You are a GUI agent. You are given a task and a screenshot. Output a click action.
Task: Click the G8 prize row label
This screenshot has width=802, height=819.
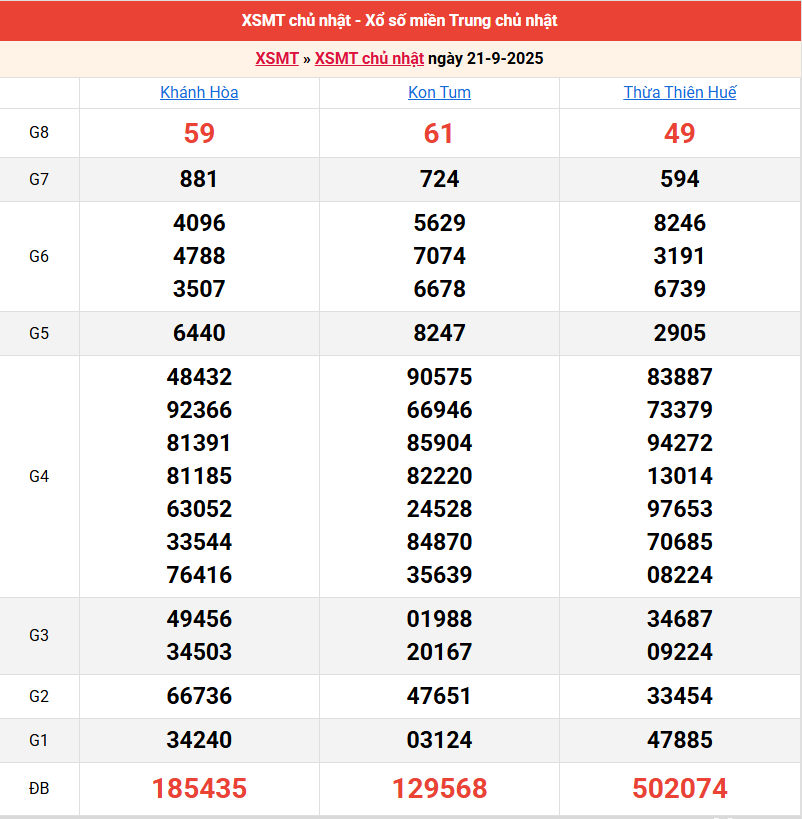39,132
